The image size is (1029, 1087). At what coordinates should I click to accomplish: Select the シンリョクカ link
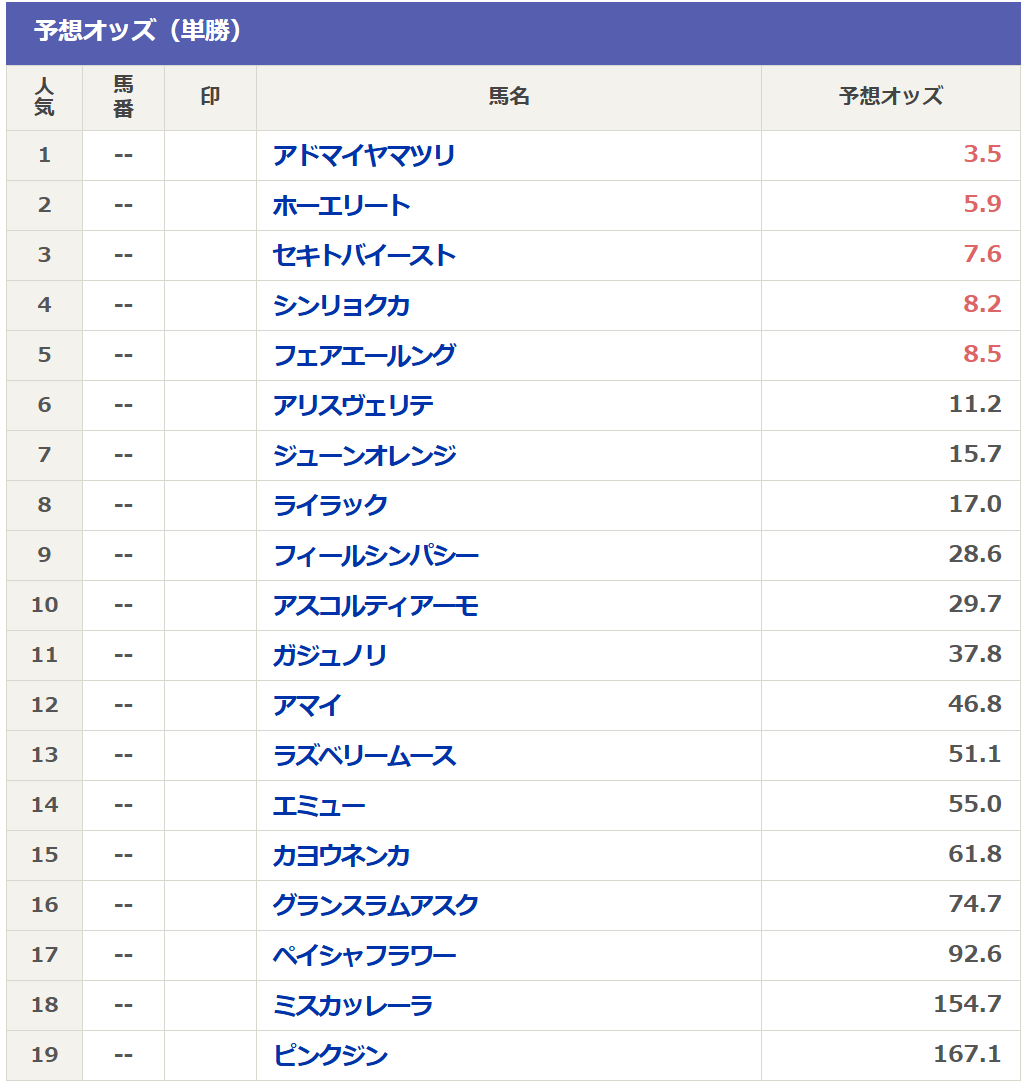tap(341, 305)
